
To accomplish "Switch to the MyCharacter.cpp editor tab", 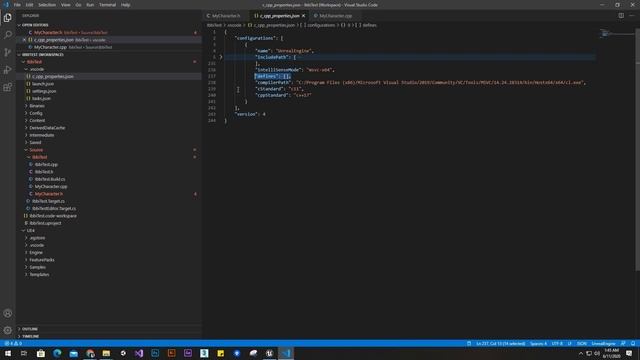I will (x=335, y=16).
